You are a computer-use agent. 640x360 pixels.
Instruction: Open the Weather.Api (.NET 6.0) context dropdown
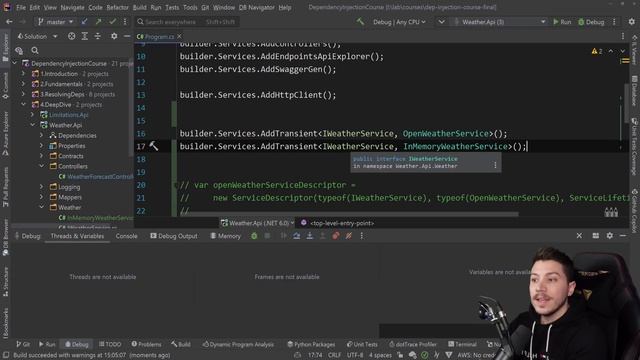click(258, 223)
